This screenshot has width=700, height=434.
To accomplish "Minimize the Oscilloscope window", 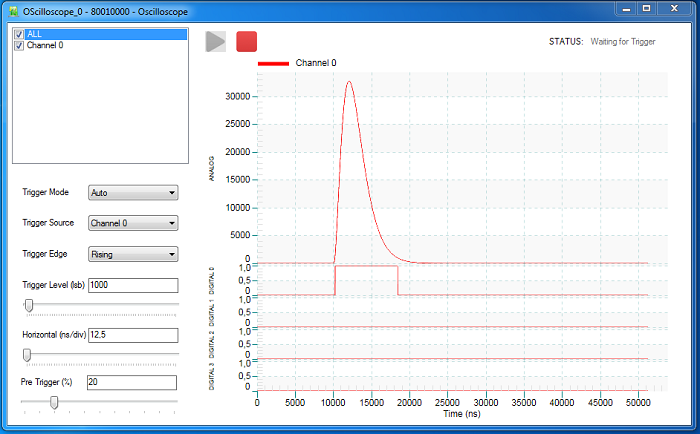I will click(626, 8).
